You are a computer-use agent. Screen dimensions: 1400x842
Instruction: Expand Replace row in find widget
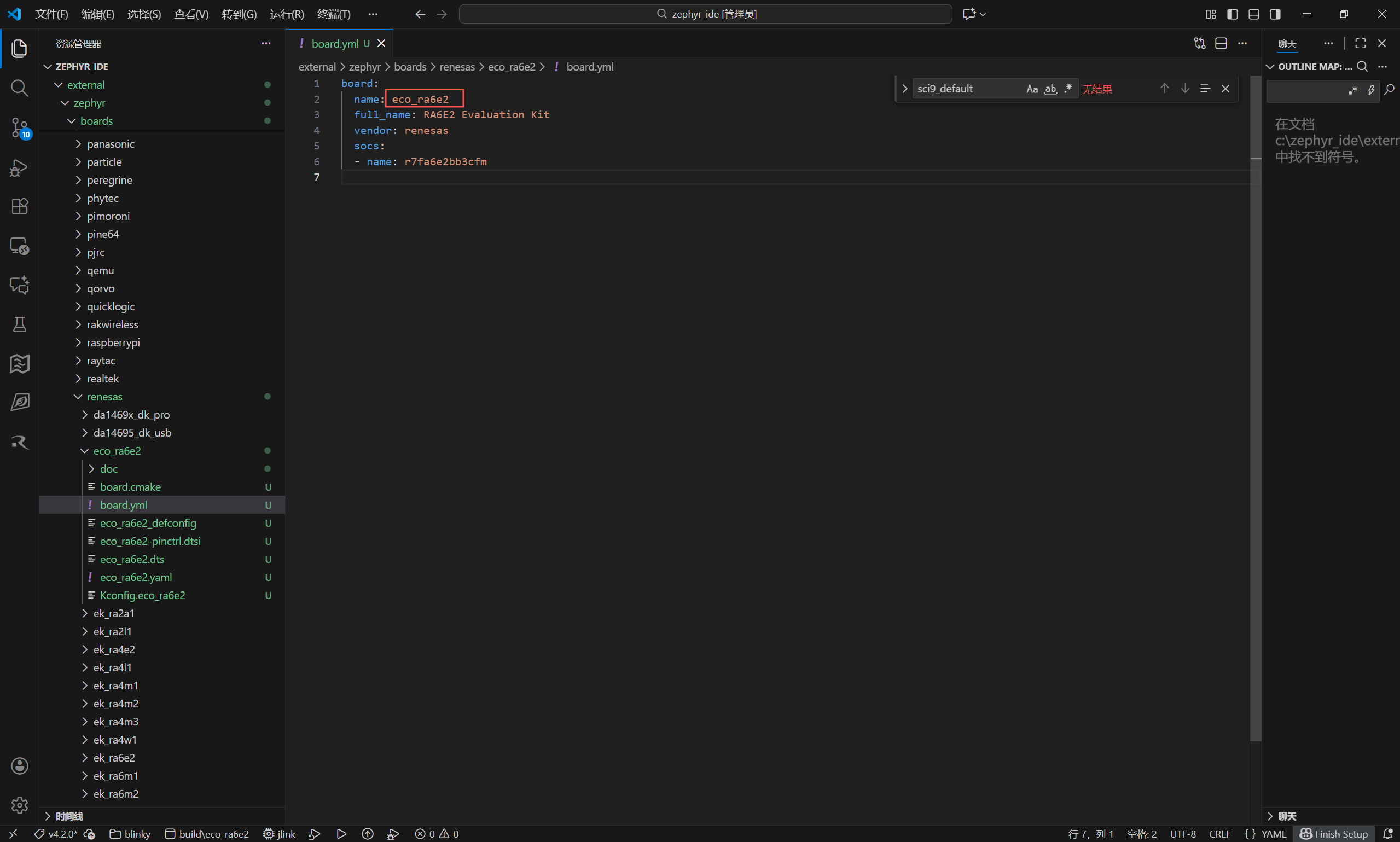pyautogui.click(x=905, y=89)
